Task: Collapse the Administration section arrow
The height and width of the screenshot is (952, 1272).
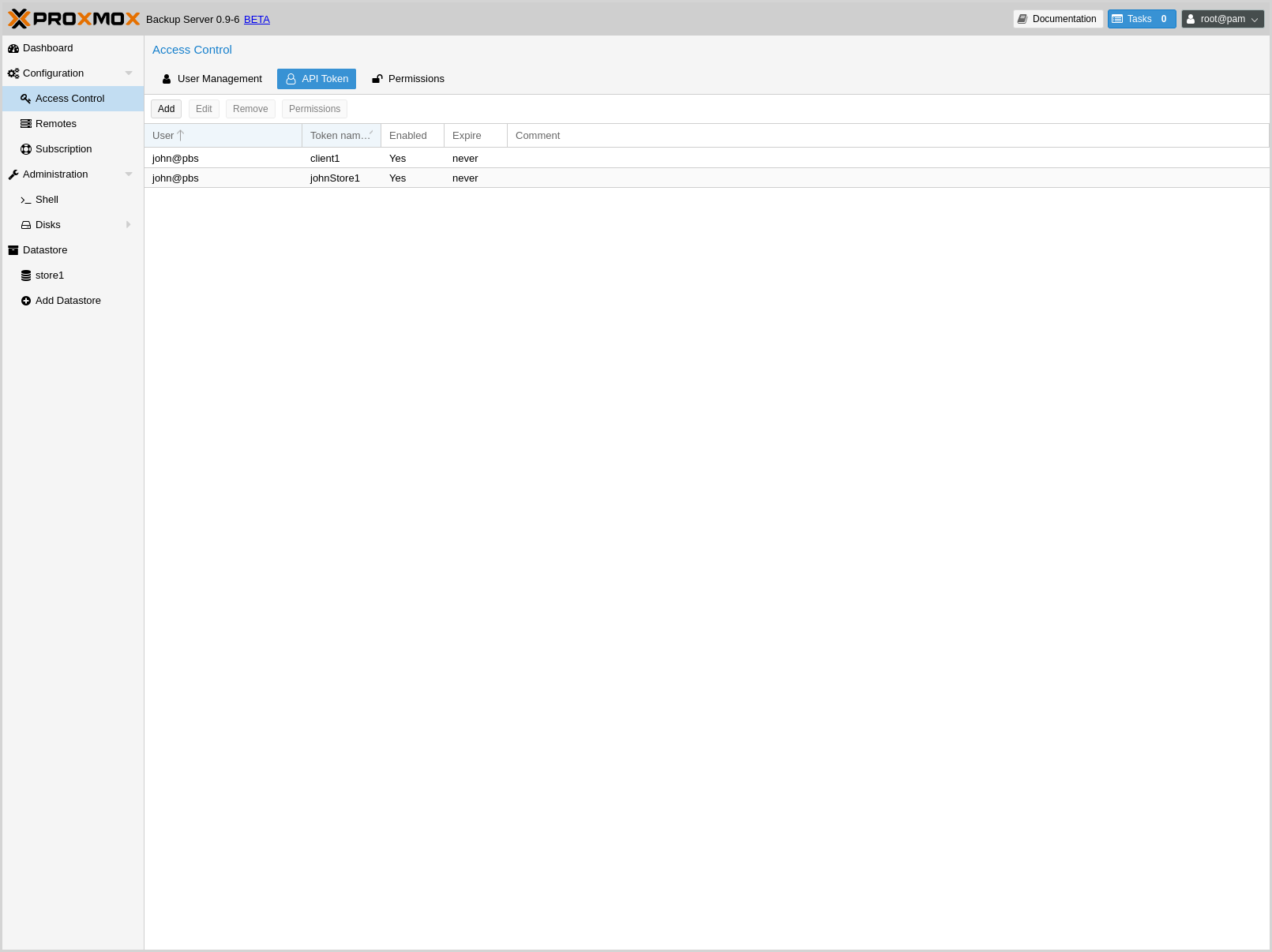Action: pyautogui.click(x=129, y=174)
